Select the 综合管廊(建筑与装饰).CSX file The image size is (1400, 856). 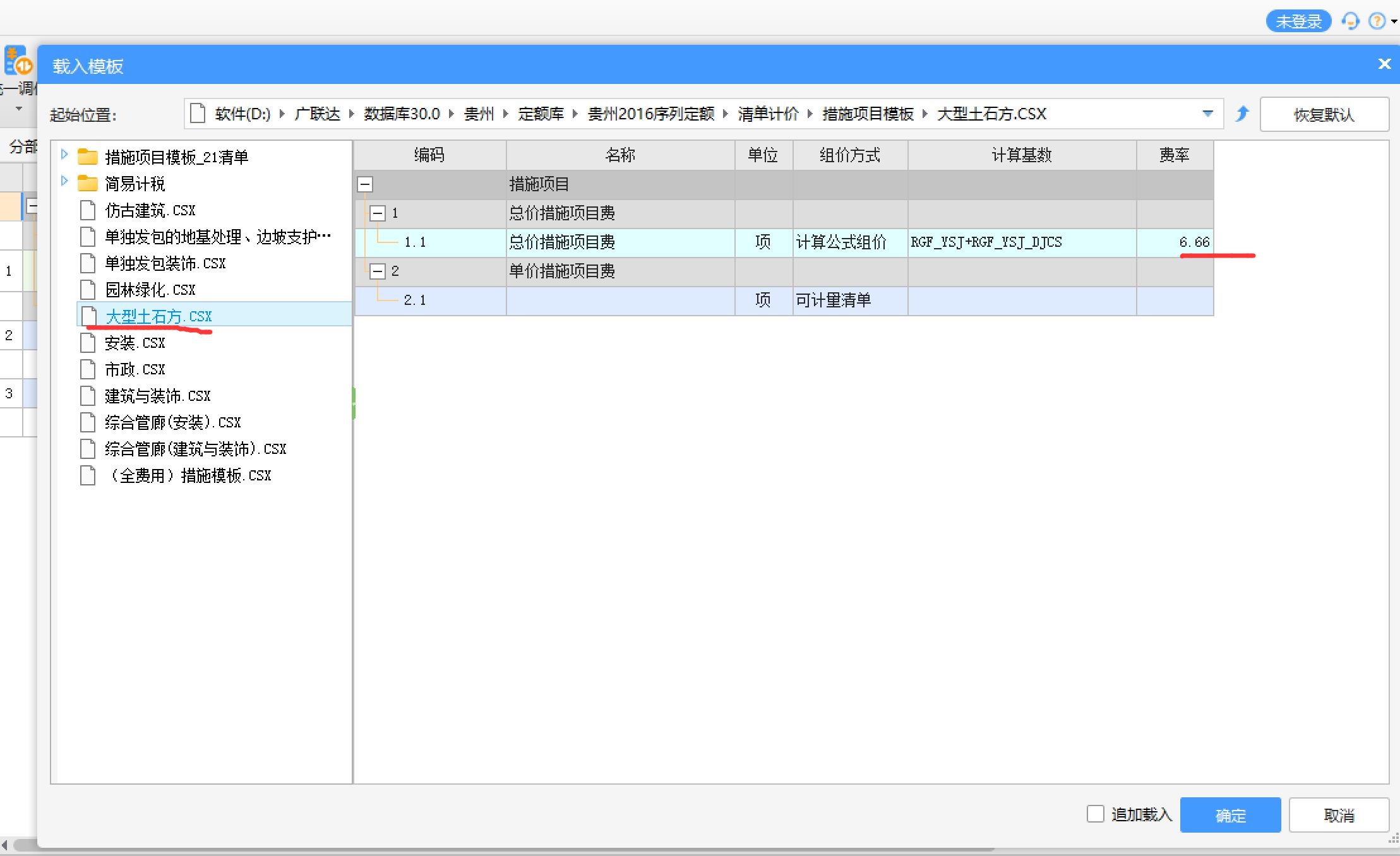point(196,449)
